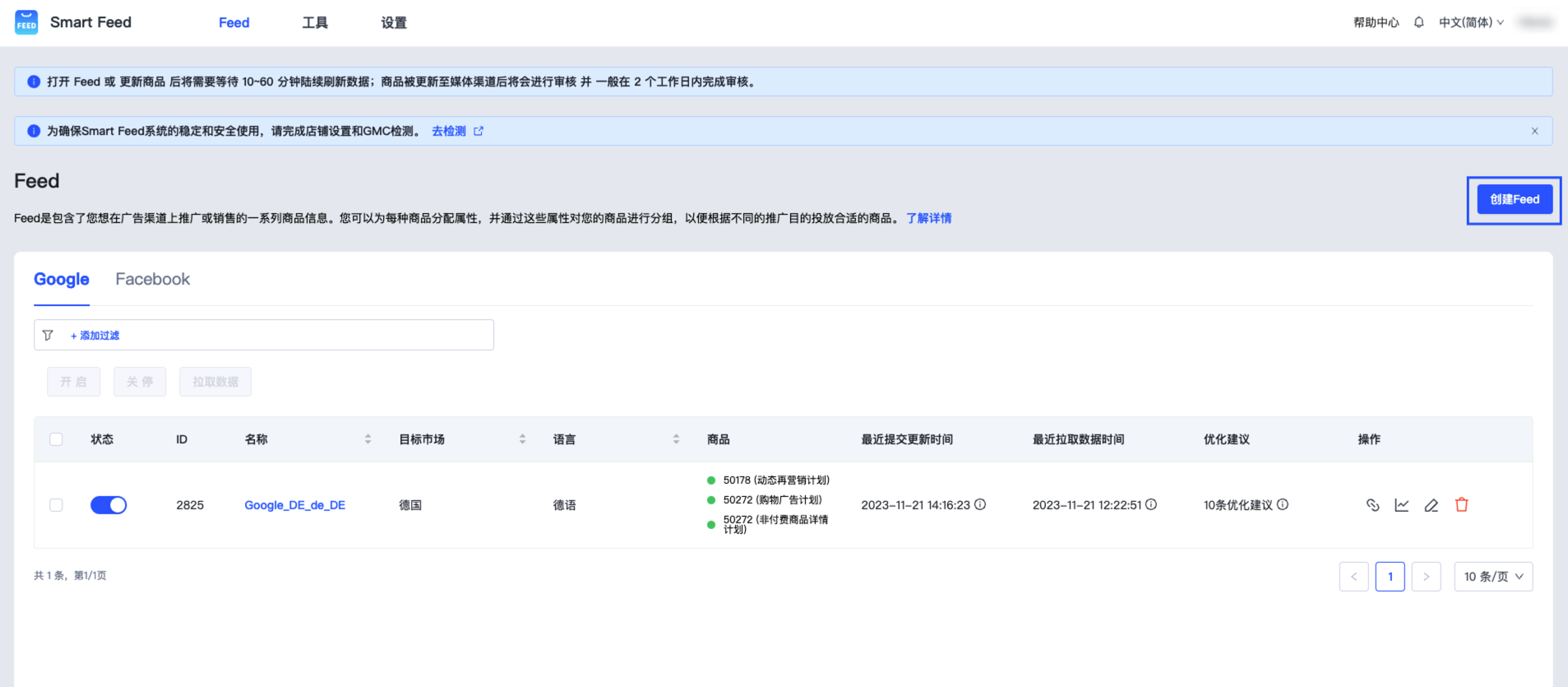Sort the table by 目标市场 column
The width and height of the screenshot is (1568, 687).
[521, 439]
